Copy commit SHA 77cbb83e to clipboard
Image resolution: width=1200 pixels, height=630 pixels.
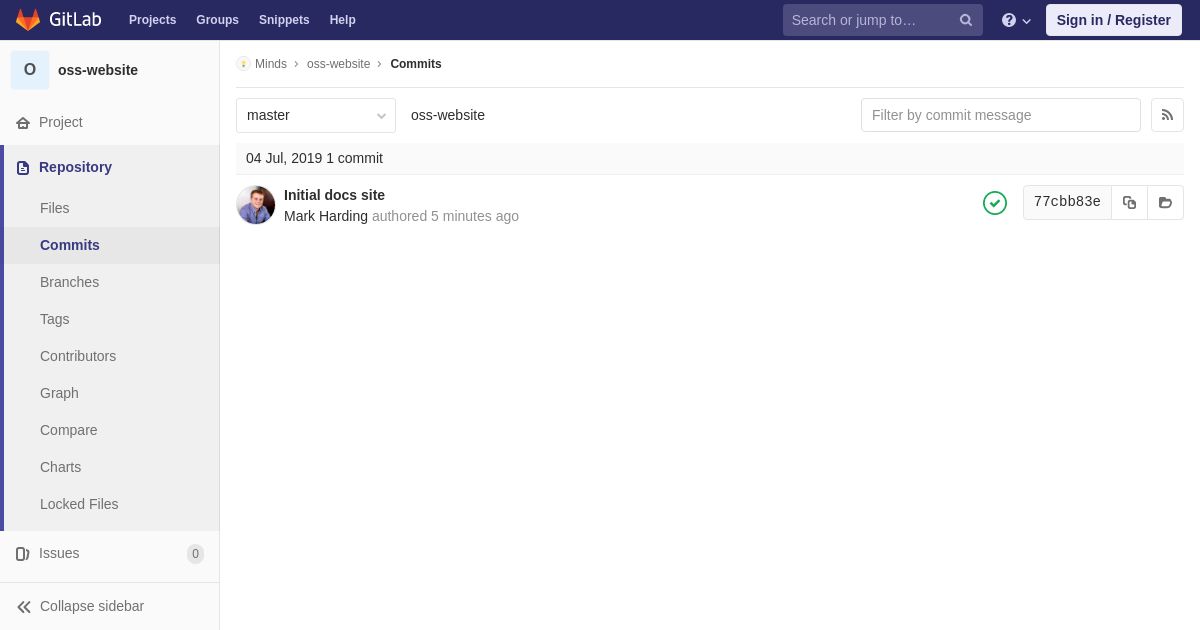point(1129,202)
